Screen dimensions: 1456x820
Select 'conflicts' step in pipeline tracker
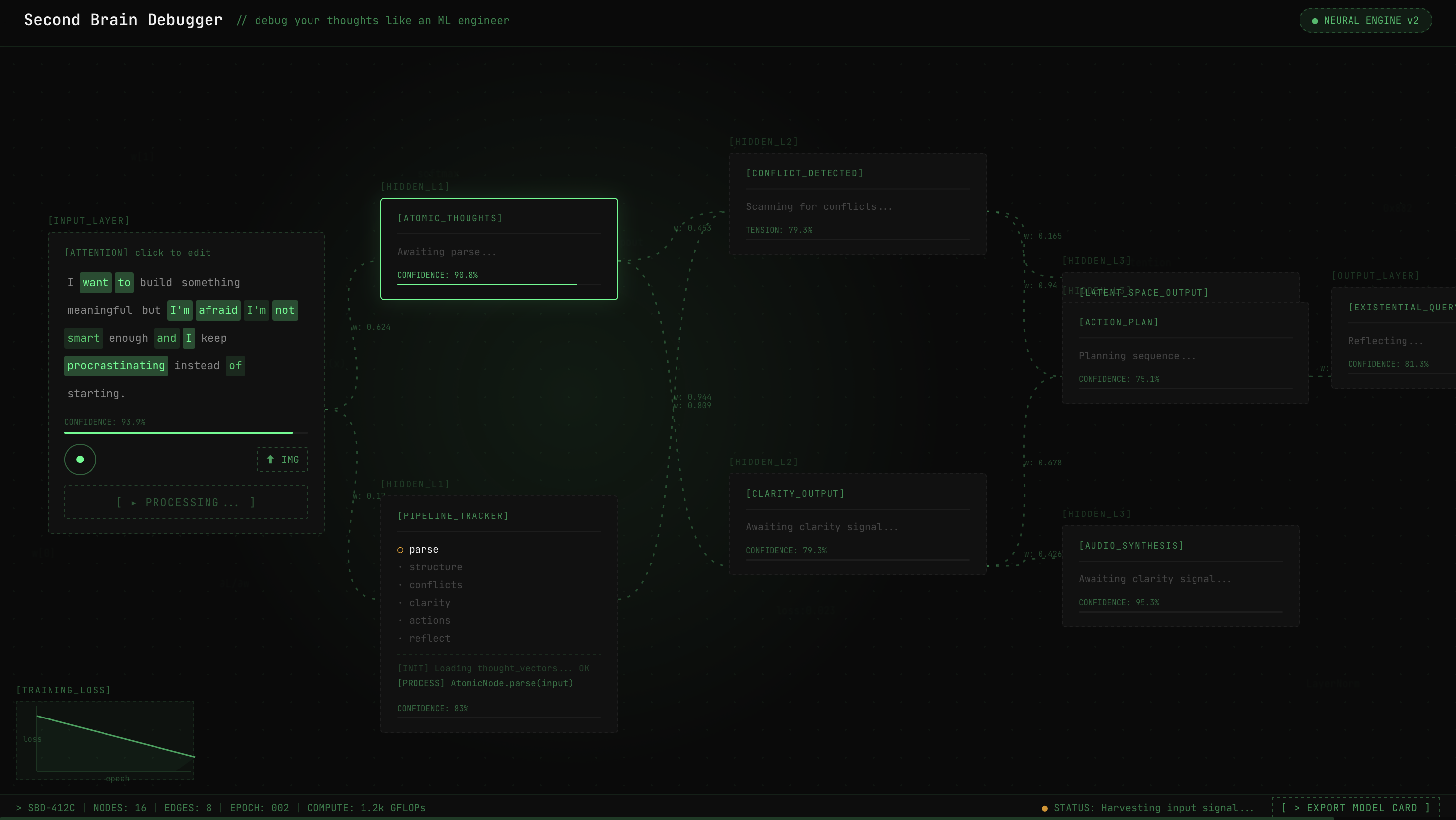point(436,585)
